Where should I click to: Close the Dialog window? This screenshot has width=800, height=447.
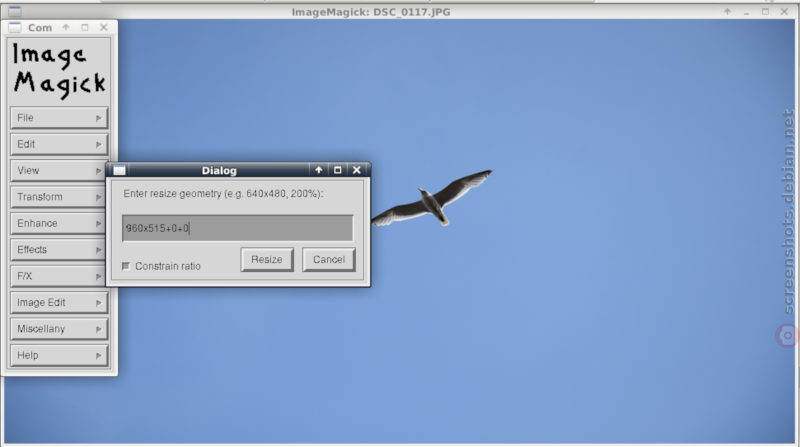pos(357,170)
